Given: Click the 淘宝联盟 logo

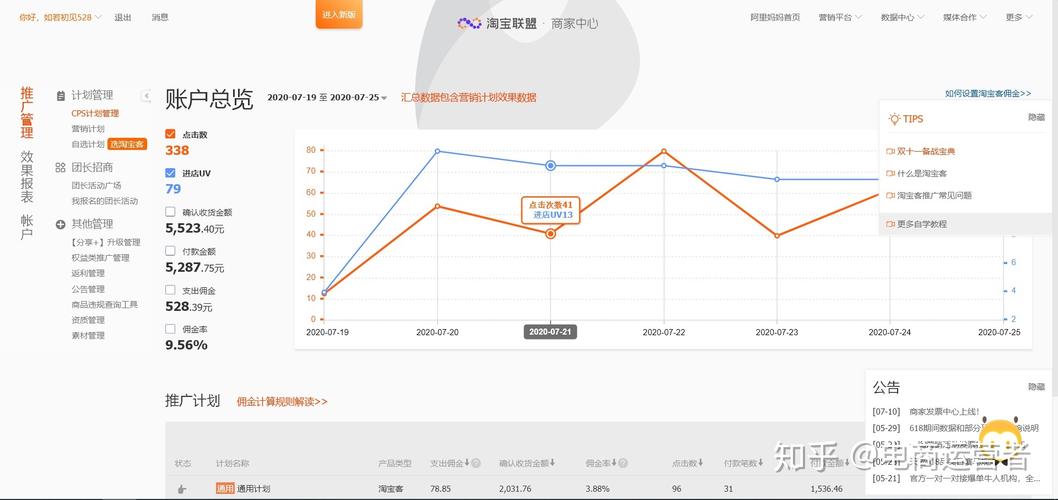Looking at the screenshot, I should click(497, 23).
